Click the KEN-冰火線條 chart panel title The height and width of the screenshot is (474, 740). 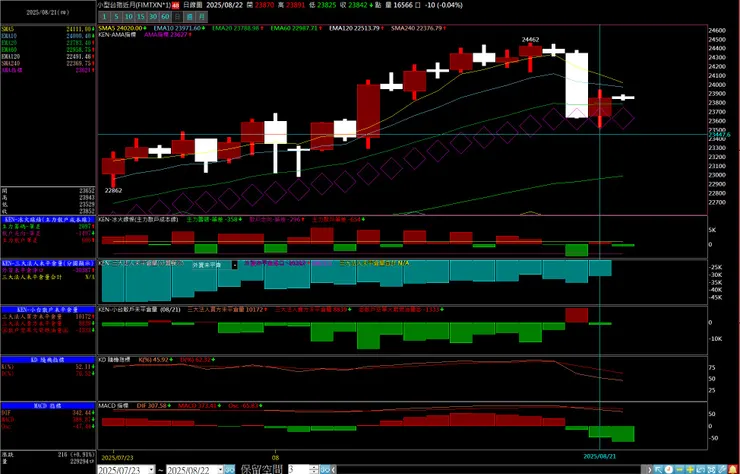point(138,220)
